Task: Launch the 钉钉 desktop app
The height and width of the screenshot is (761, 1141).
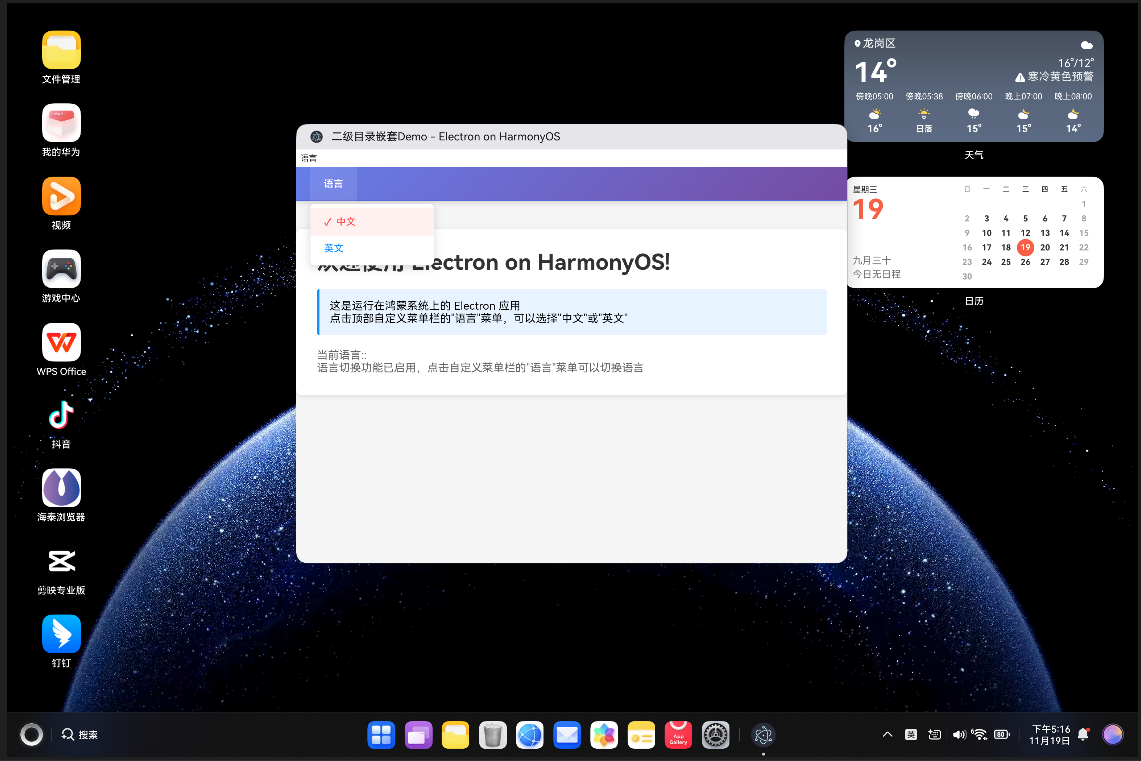Action: (61, 634)
